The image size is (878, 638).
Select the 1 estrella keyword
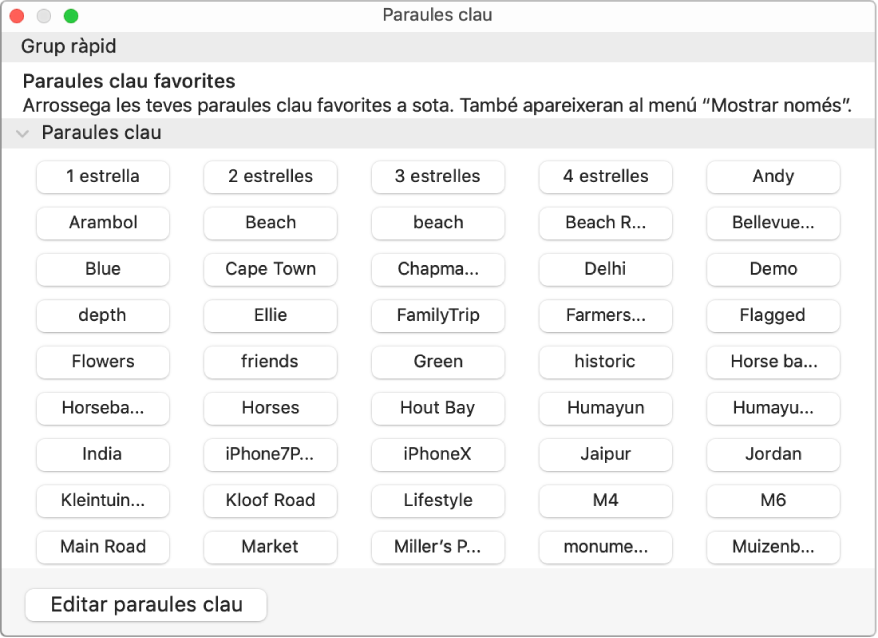point(103,177)
